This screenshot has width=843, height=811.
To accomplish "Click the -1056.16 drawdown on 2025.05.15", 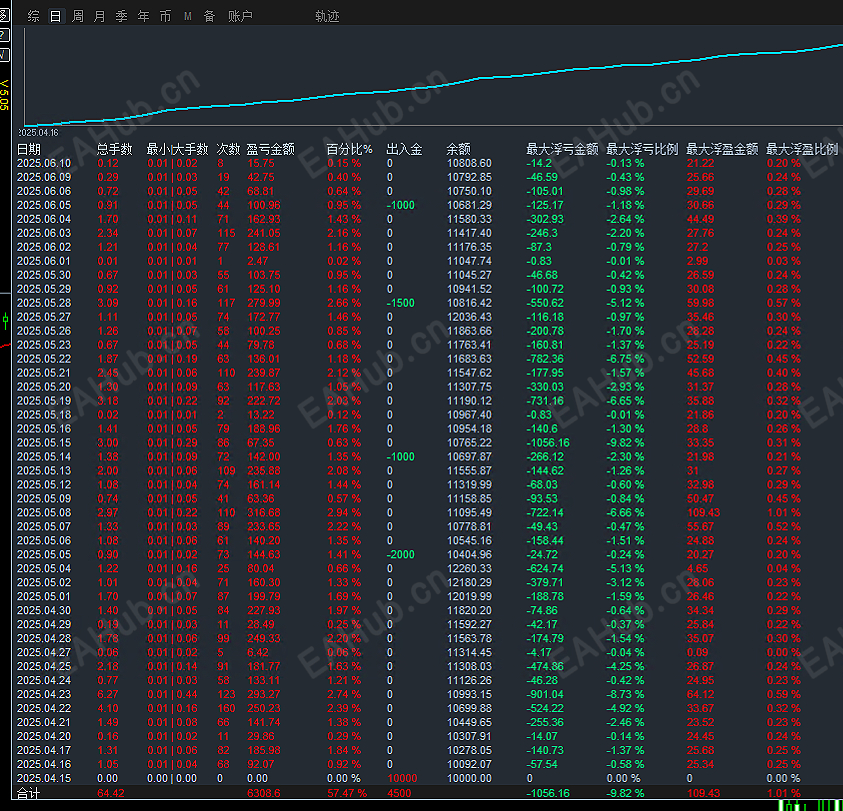I will [548, 443].
